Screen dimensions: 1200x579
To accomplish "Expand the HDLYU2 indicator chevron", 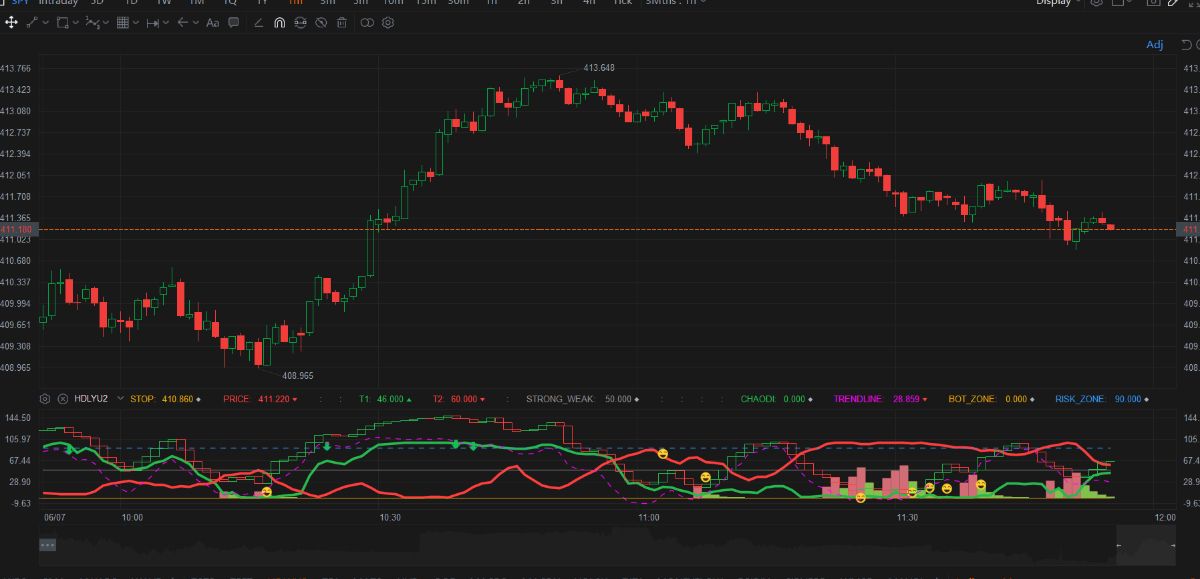I will (120, 398).
